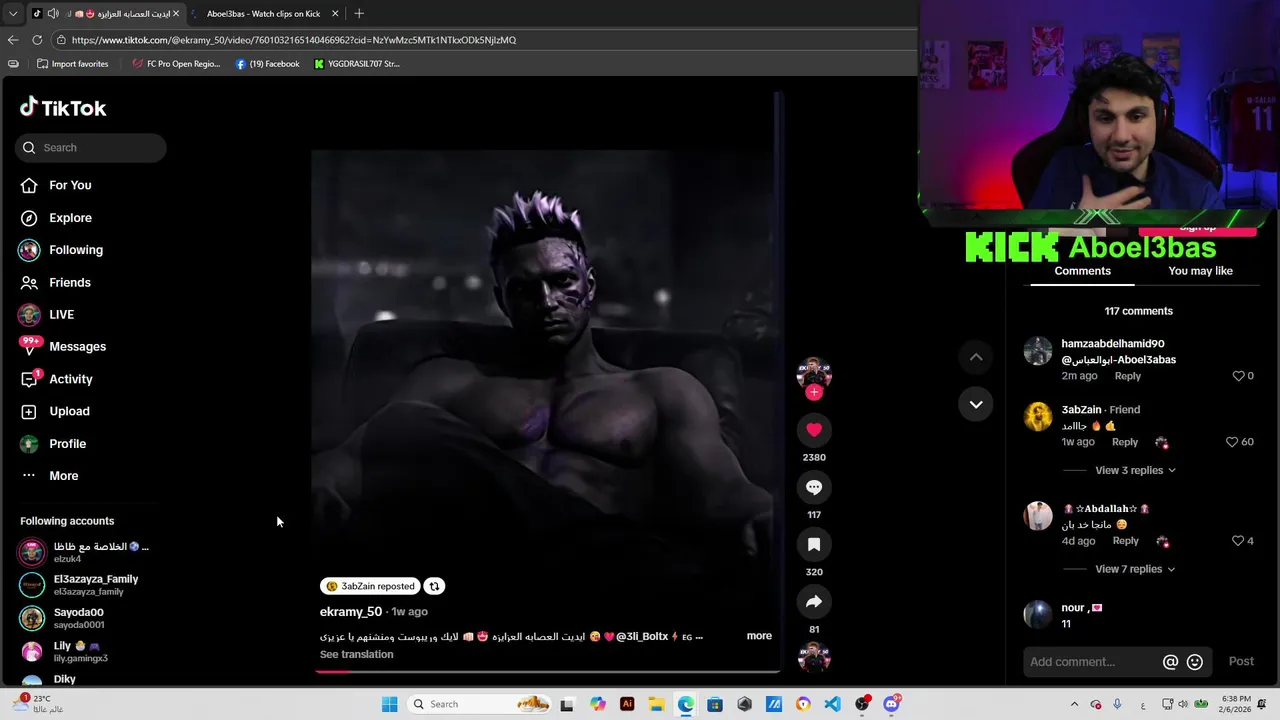Open Messages inbox
This screenshot has height=720, width=1280.
pyautogui.click(x=63, y=347)
